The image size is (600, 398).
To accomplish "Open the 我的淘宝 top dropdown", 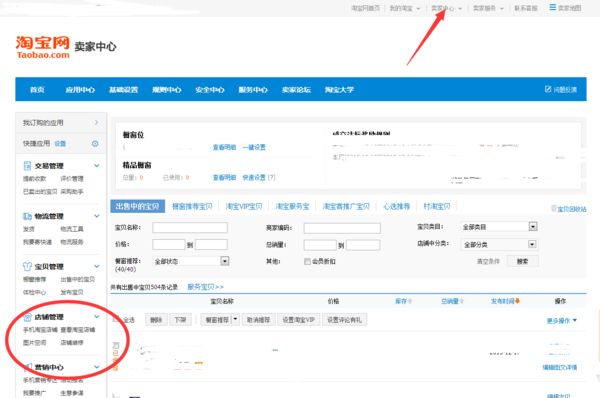I will click(405, 8).
